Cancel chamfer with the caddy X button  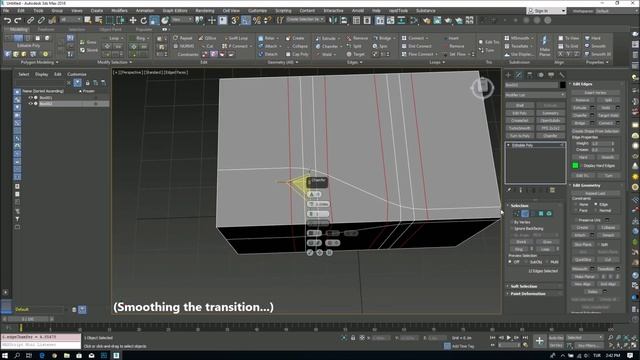(x=329, y=253)
